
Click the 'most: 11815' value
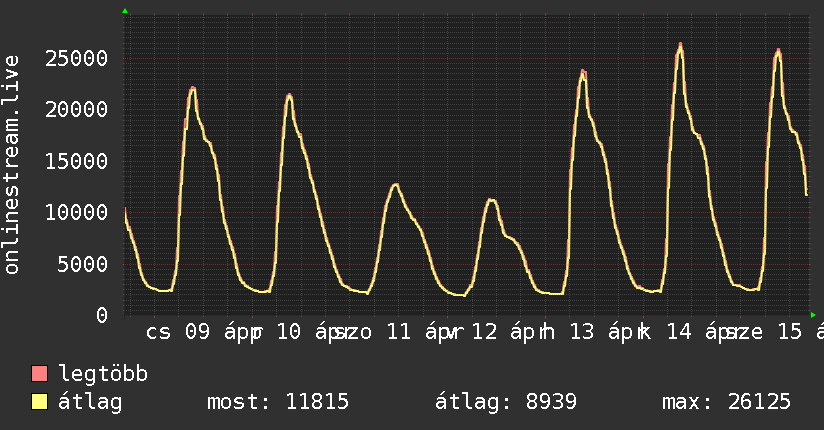[278, 402]
